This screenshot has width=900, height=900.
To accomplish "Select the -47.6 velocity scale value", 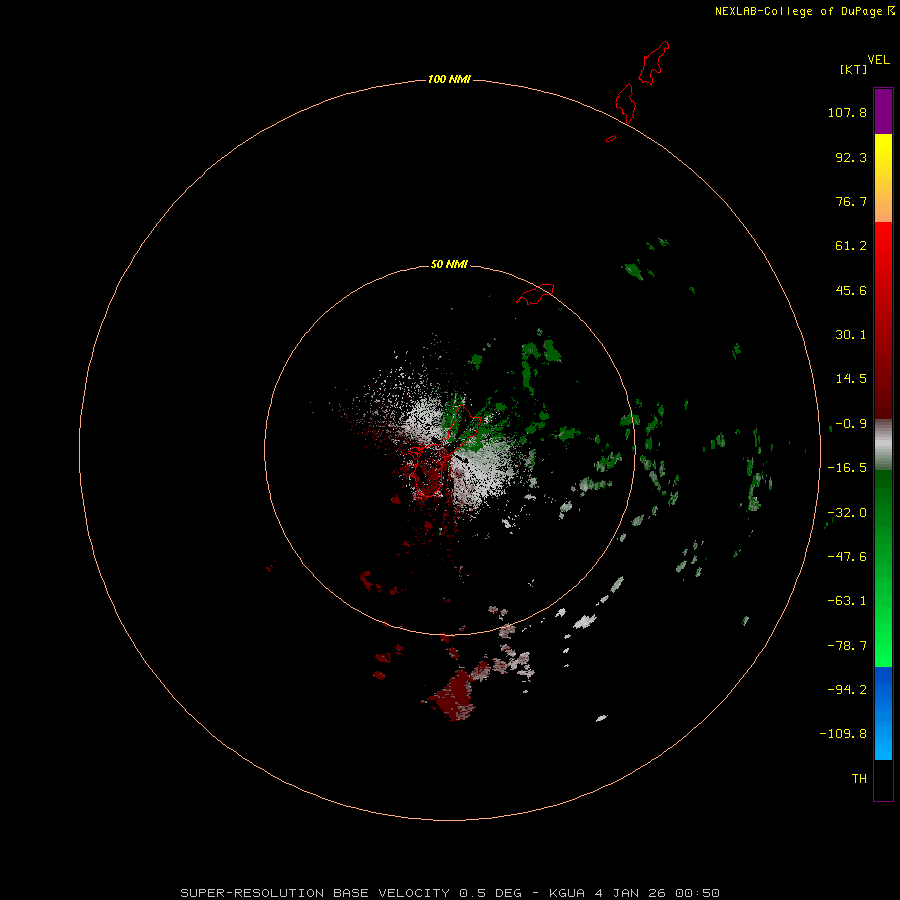I will 847,557.
